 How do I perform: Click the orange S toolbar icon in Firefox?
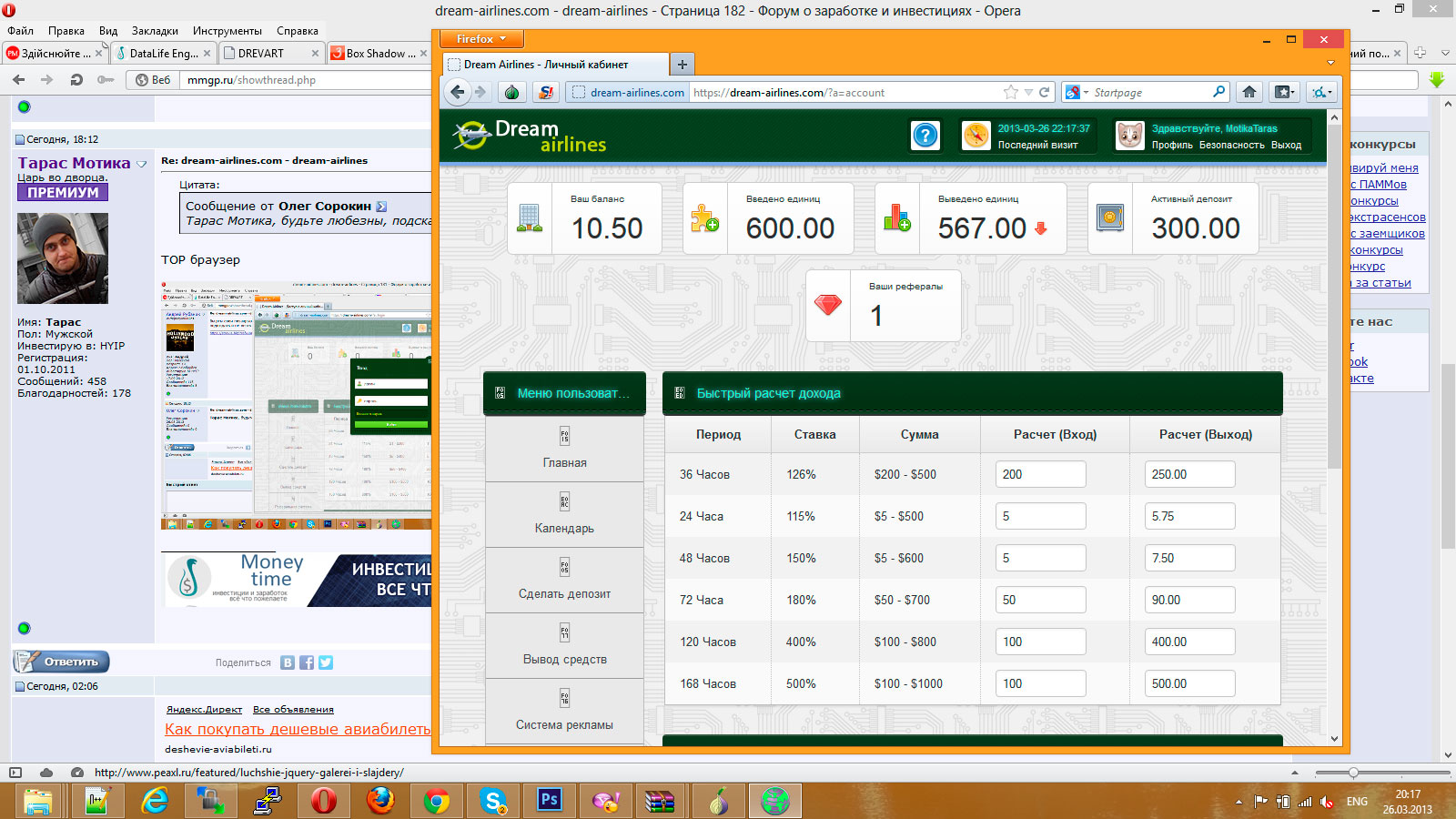(x=545, y=92)
